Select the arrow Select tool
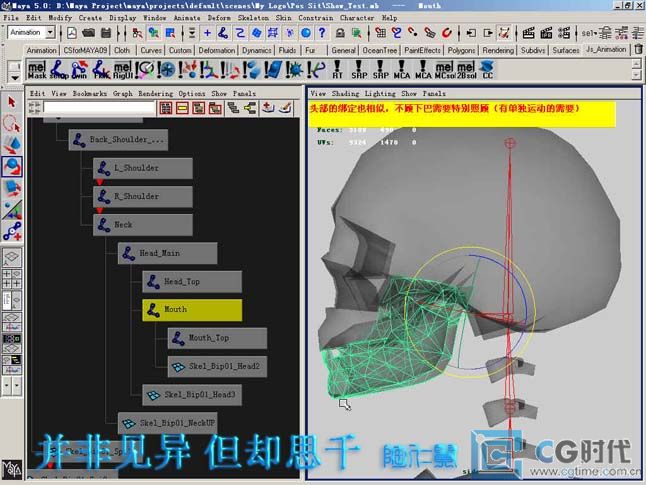 coord(12,102)
